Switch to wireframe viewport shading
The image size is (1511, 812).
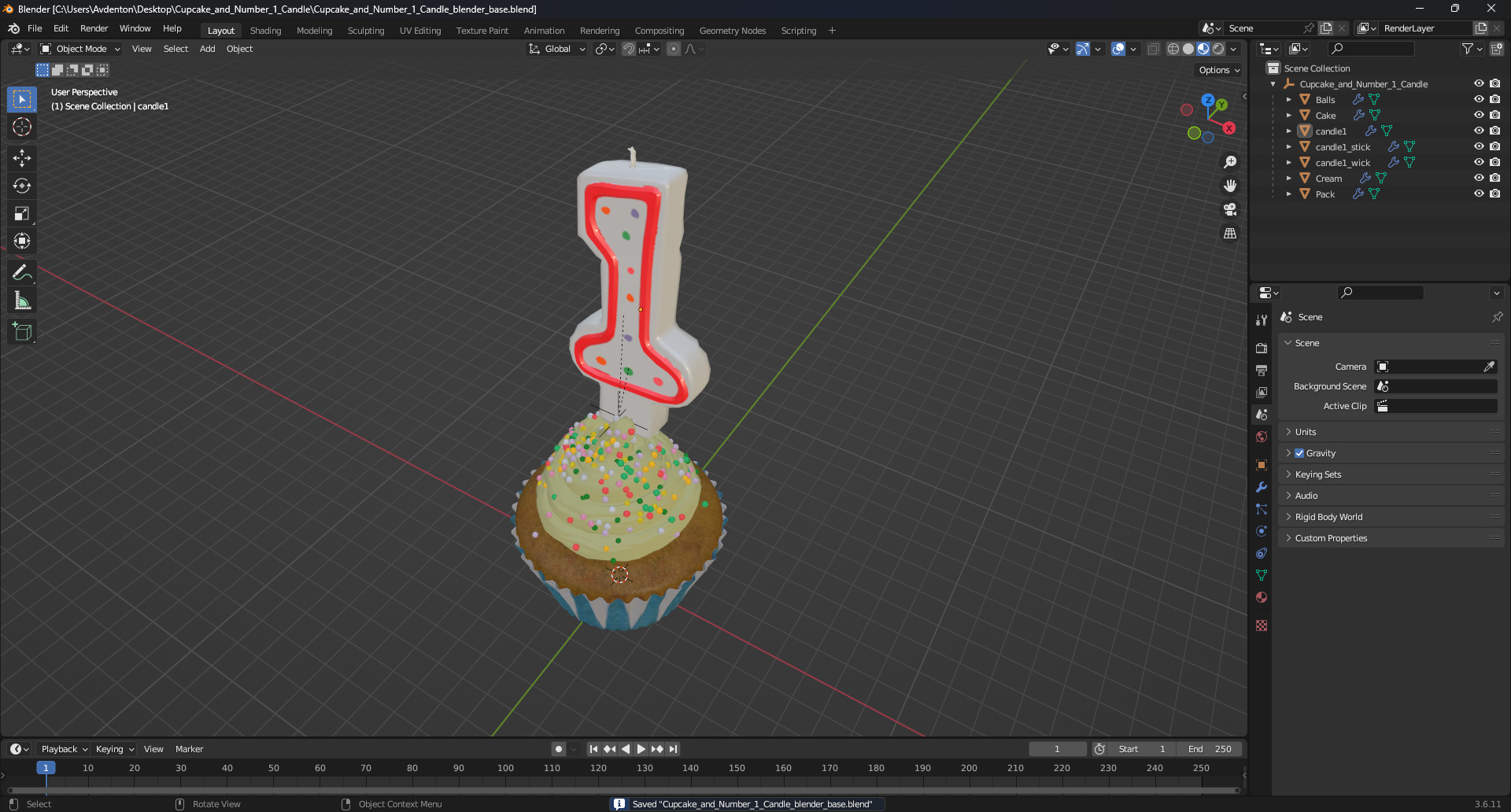tap(1173, 49)
